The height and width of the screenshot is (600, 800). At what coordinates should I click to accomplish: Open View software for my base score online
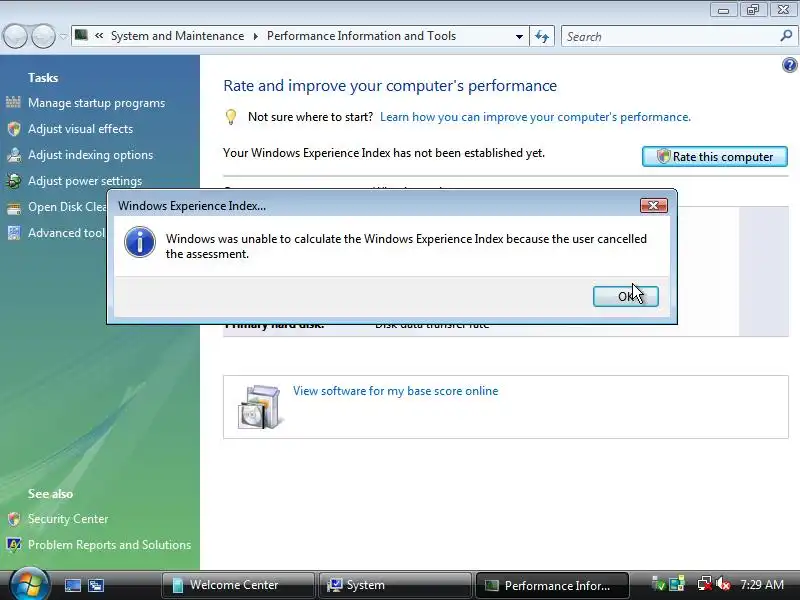tap(395, 391)
